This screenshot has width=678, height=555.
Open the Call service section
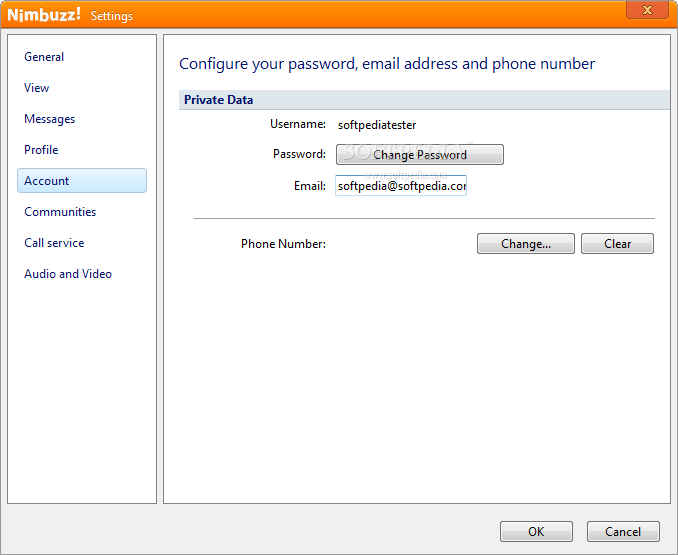pos(54,243)
